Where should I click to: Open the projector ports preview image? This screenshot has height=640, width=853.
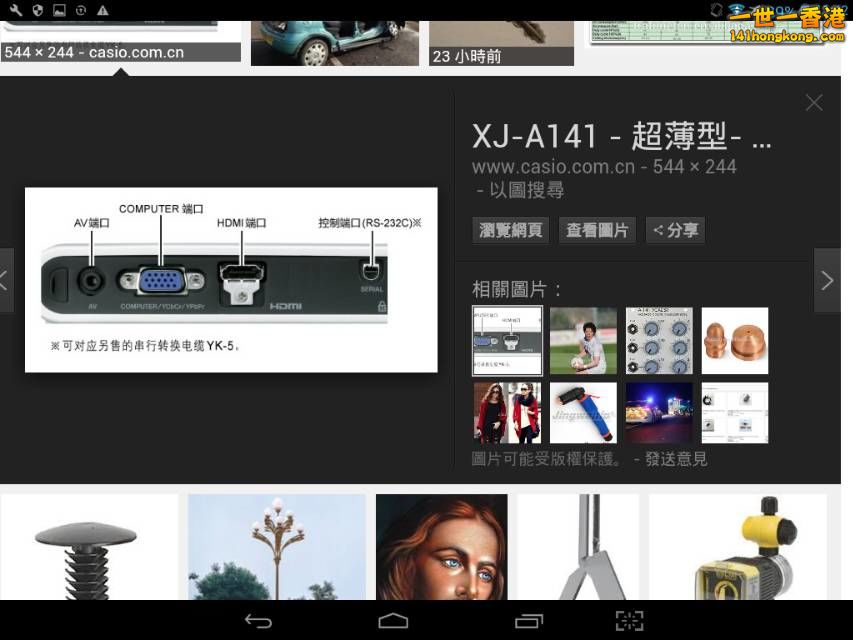231,280
